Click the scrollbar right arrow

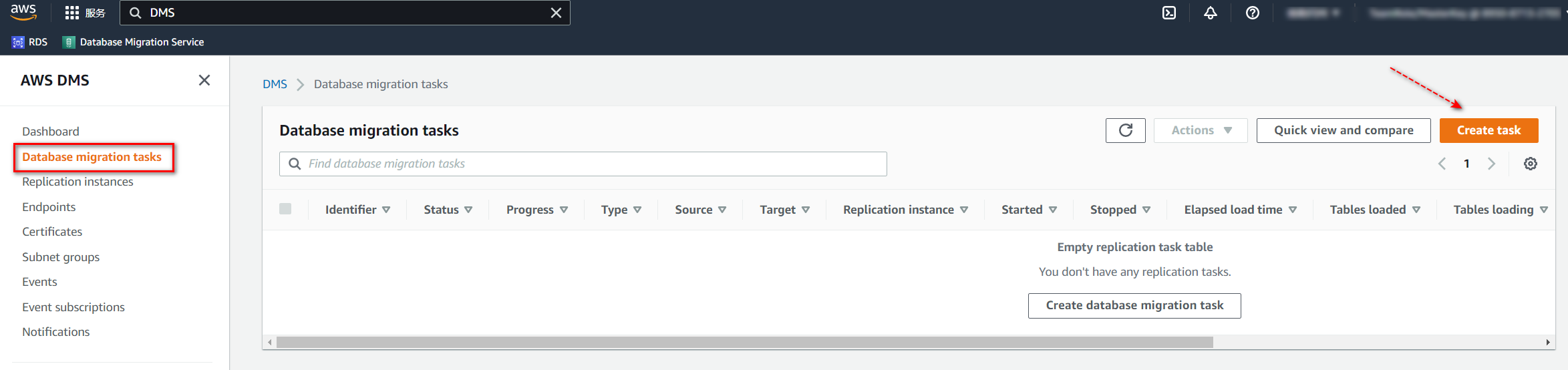1548,342
